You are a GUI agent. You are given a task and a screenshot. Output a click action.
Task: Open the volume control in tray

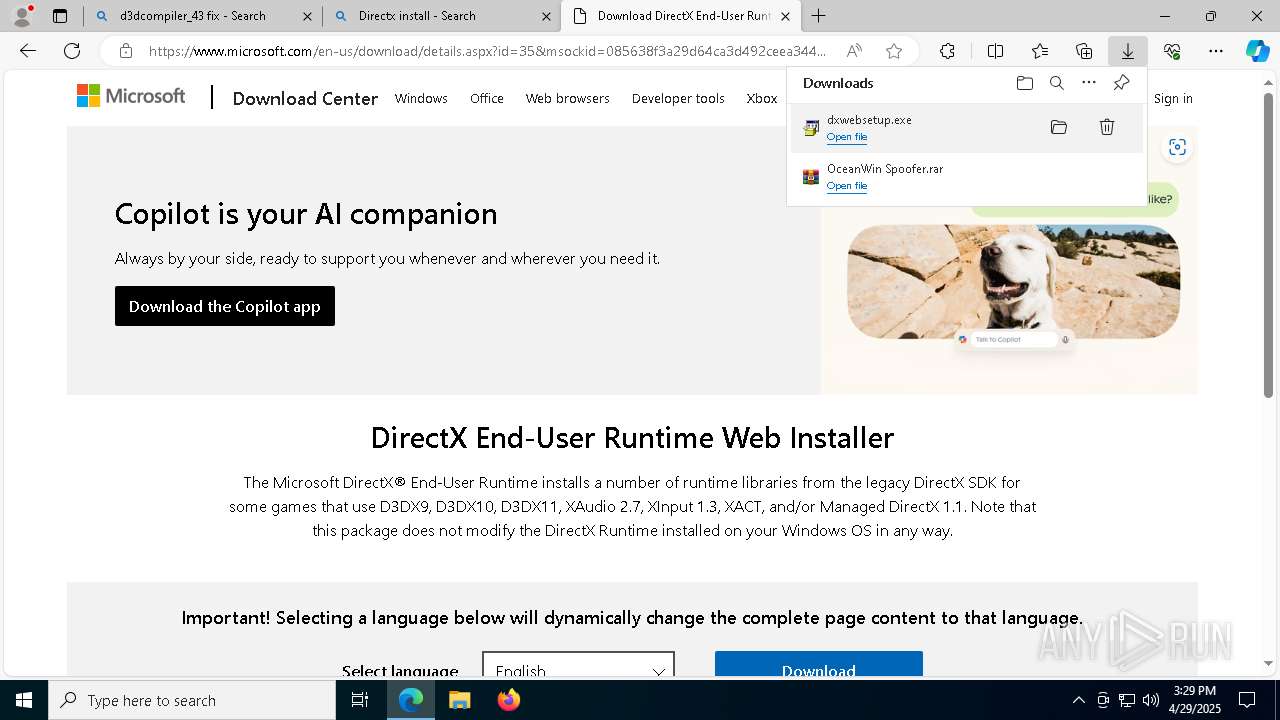(1151, 700)
